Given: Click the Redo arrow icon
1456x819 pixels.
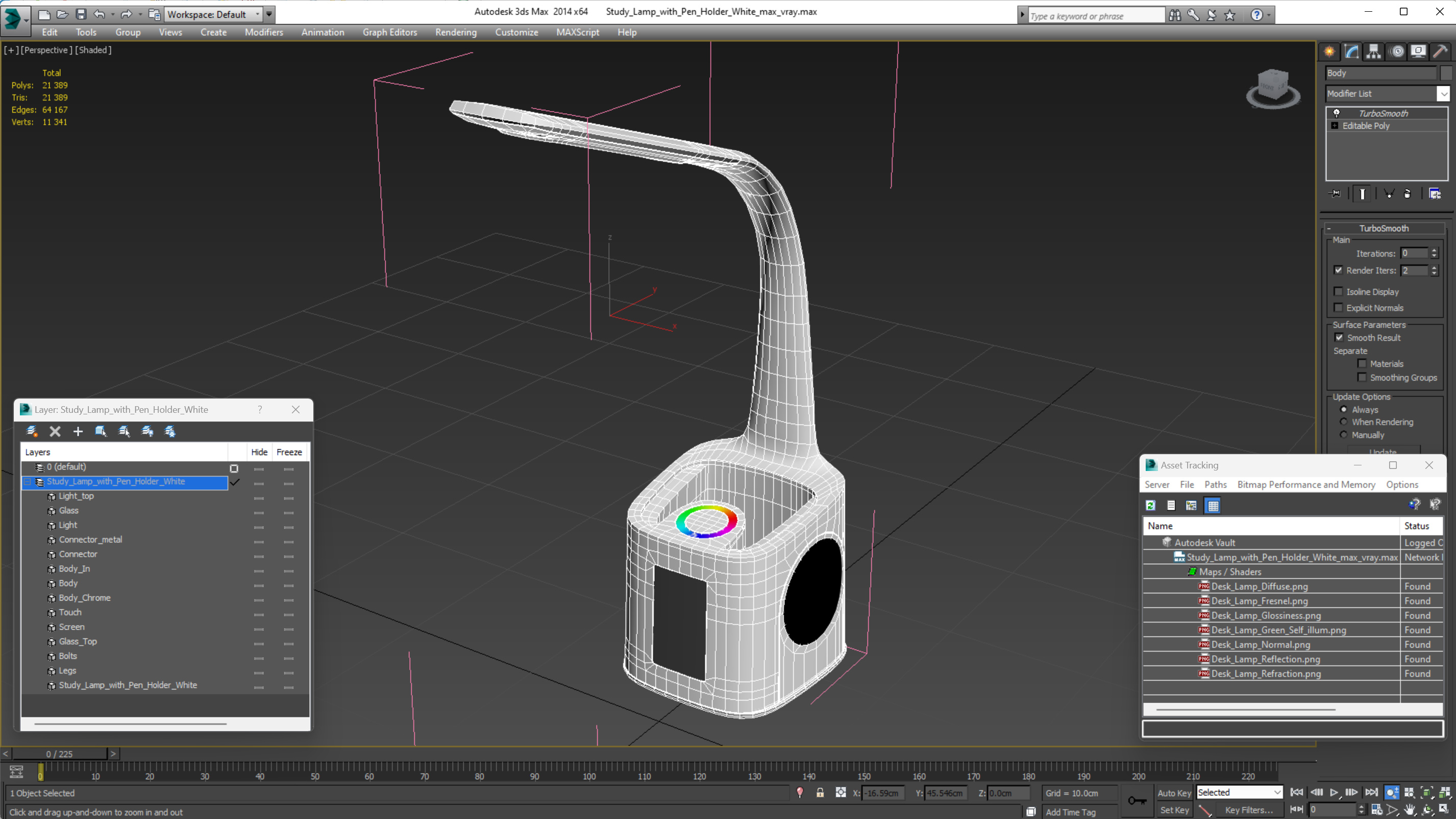Looking at the screenshot, I should (126, 14).
